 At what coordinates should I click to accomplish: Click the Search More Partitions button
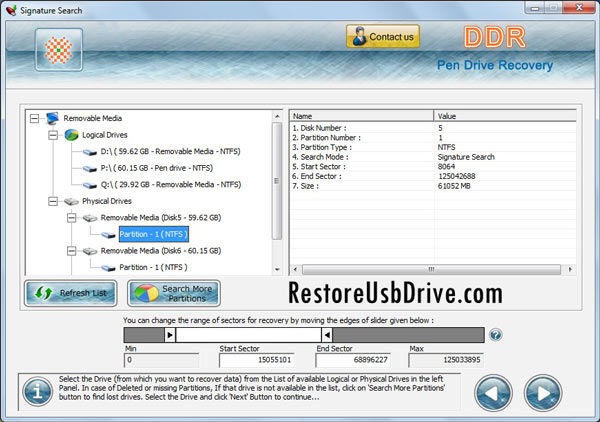174,293
